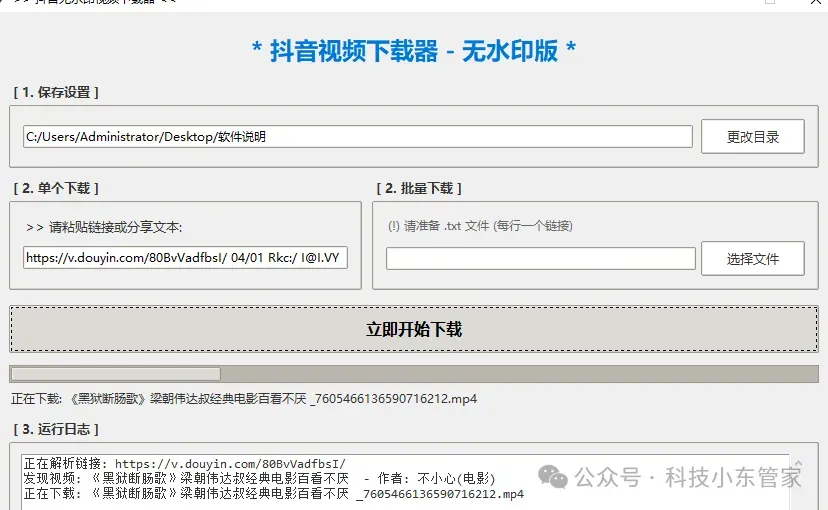Click the [ 1. 保存设置 ] label
This screenshot has width=828, height=510.
pyautogui.click(x=56, y=92)
